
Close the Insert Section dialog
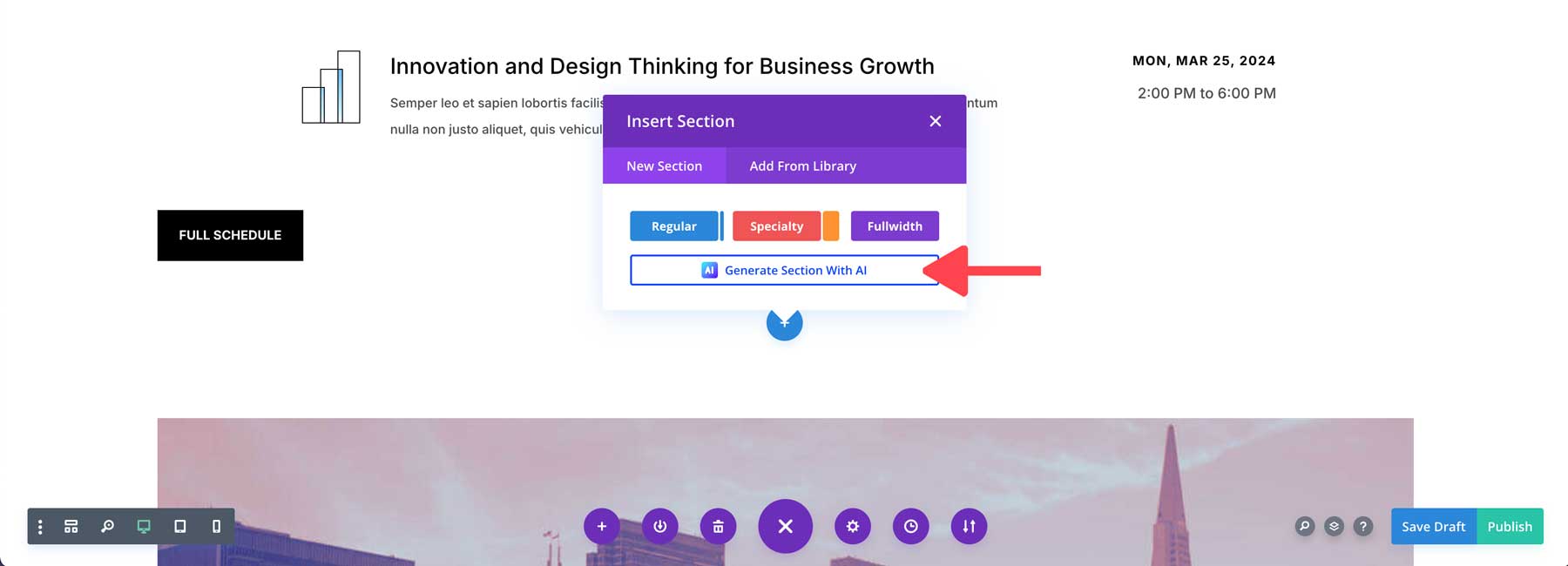(935, 121)
